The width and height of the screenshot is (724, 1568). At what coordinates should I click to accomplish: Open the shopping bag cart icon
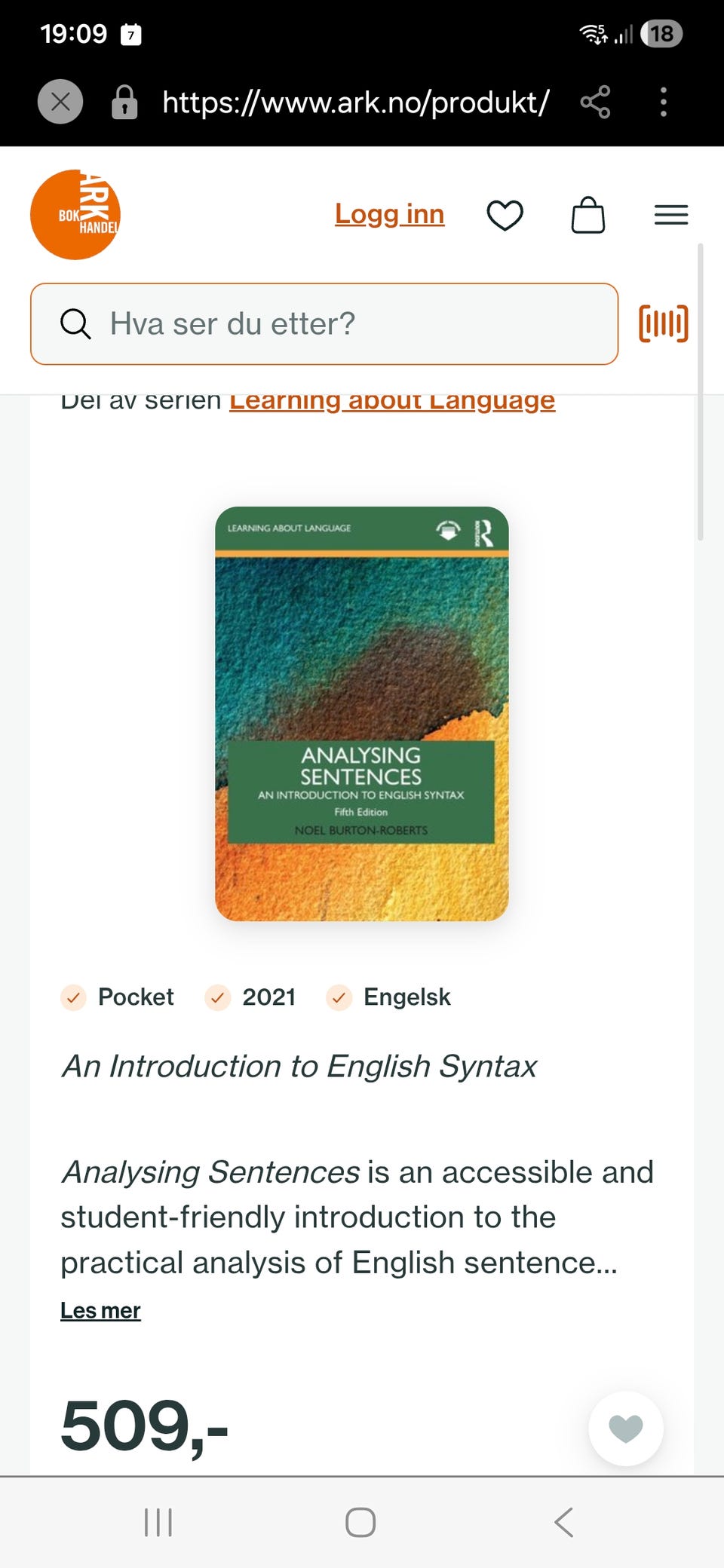tap(588, 216)
